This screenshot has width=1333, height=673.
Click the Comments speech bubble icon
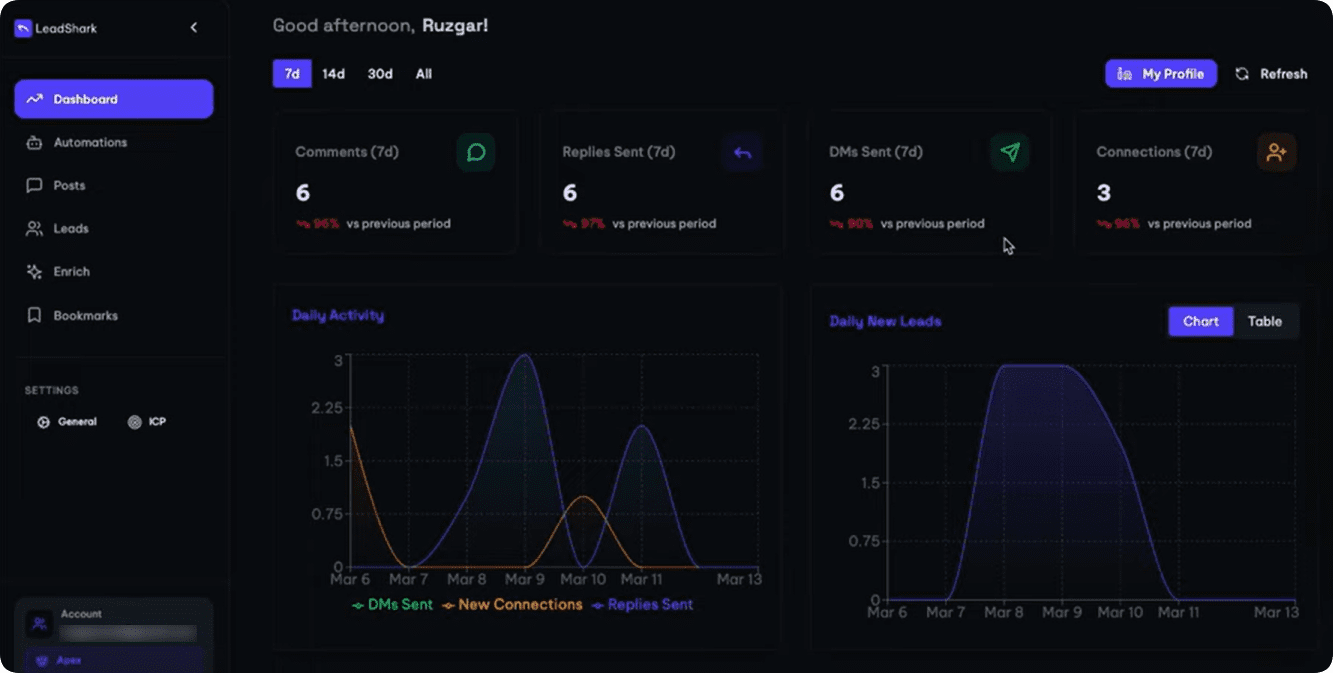pyautogui.click(x=476, y=152)
